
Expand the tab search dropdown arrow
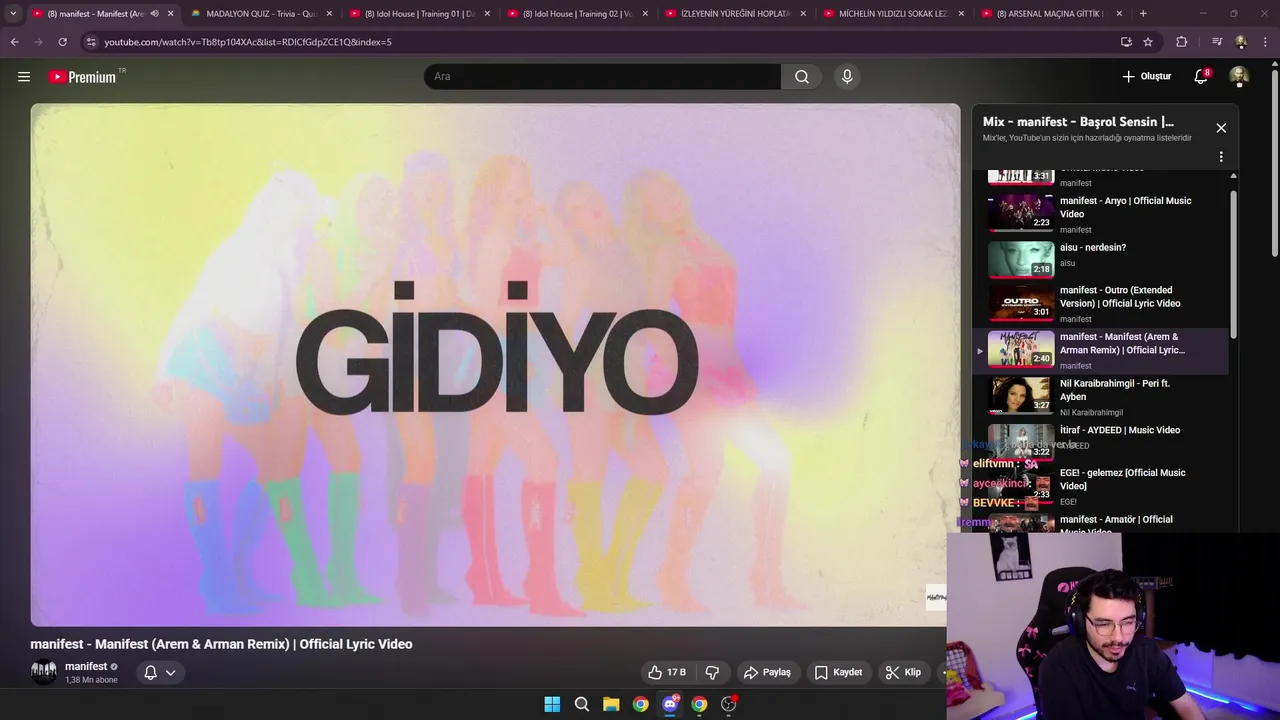[x=13, y=14]
